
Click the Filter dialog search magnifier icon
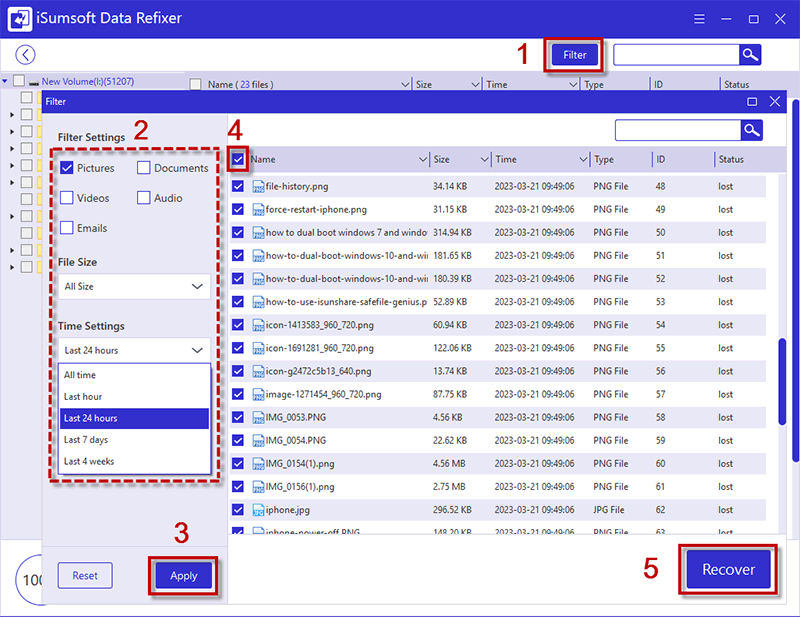pos(752,130)
